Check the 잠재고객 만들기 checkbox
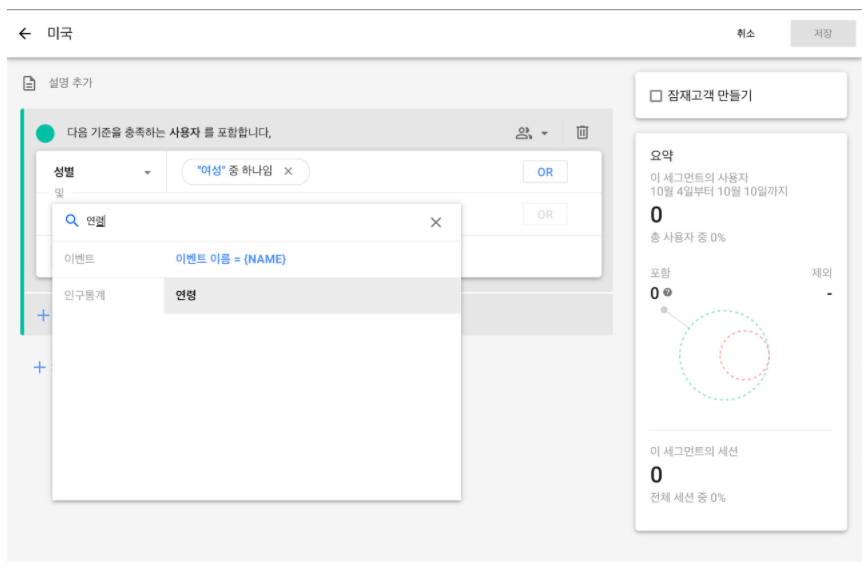The width and height of the screenshot is (868, 568). (655, 96)
